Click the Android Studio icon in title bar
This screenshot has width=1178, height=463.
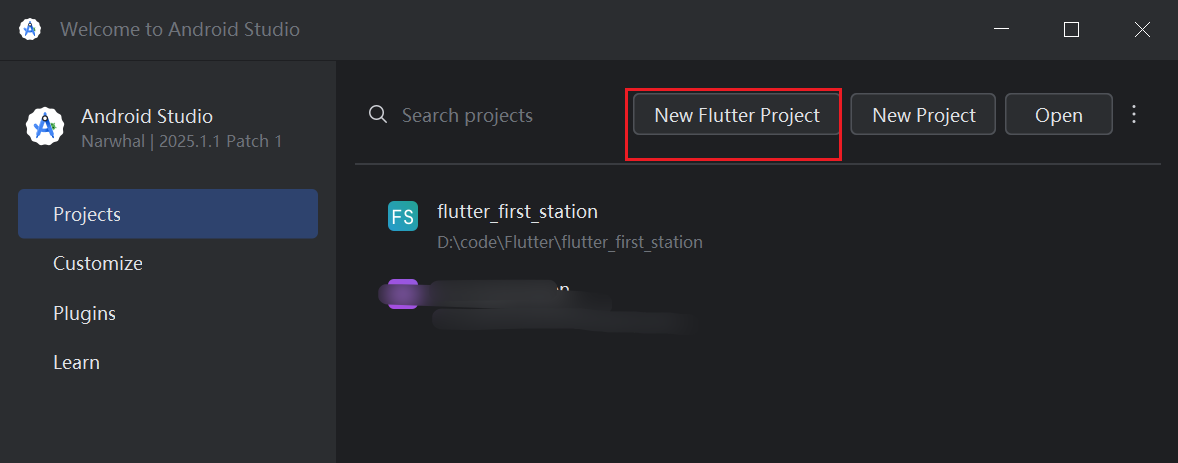[30, 29]
